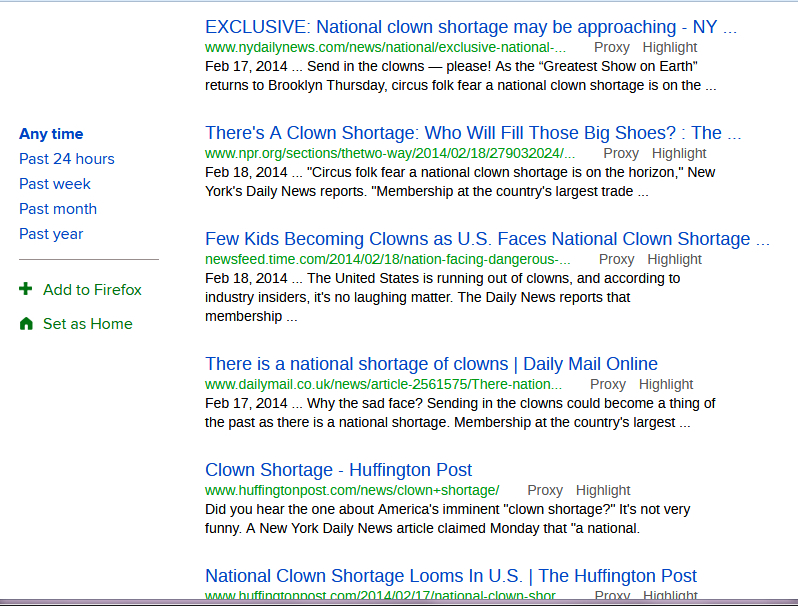Viewport: 798px width, 606px height.
Task: Click Proxy for the newsfeed.time.com result
Action: click(616, 259)
